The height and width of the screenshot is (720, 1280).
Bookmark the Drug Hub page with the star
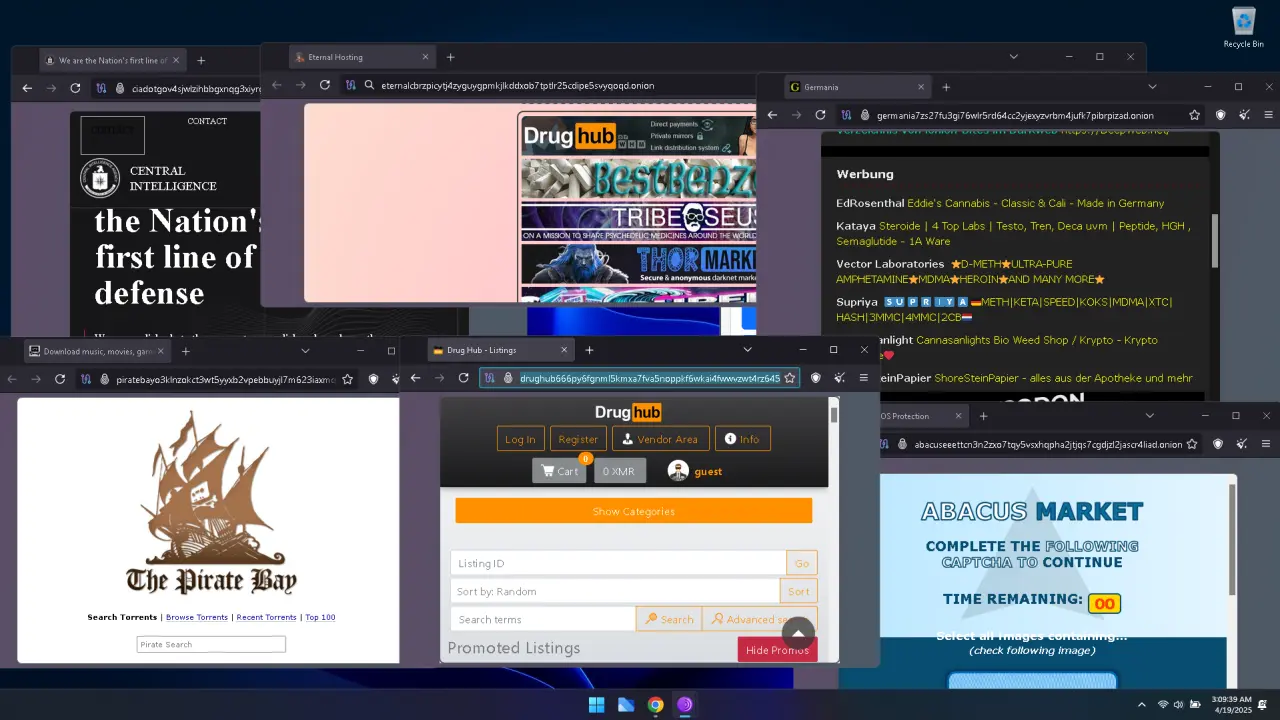click(789, 378)
